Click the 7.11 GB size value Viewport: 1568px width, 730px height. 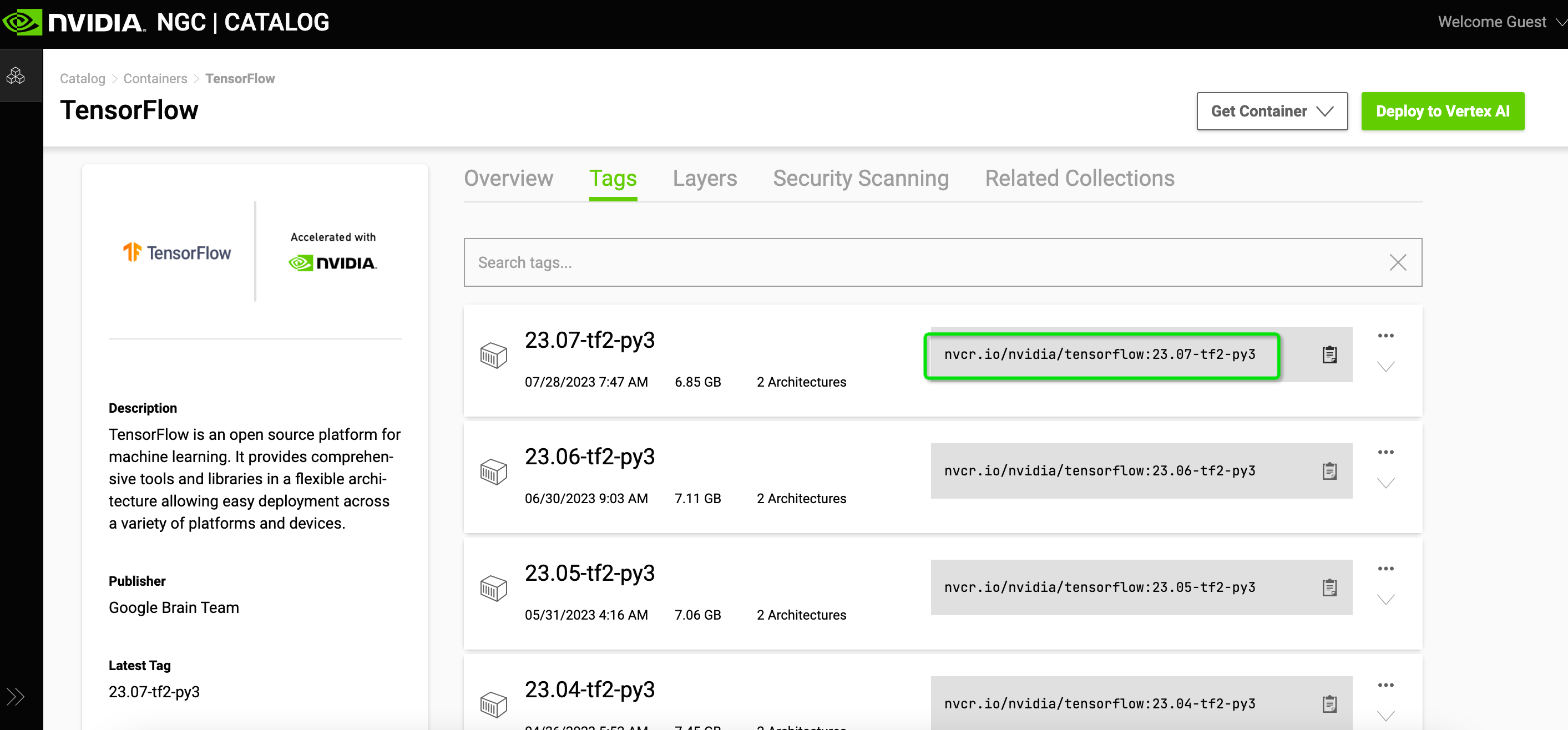(x=697, y=499)
